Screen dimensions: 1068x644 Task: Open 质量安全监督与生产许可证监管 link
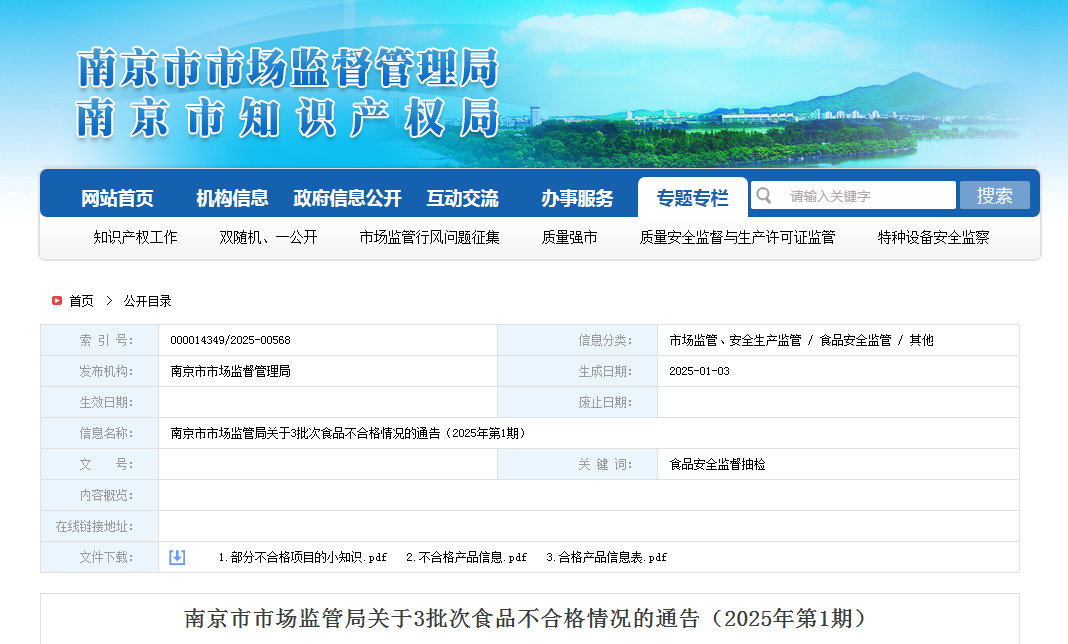tap(737, 237)
